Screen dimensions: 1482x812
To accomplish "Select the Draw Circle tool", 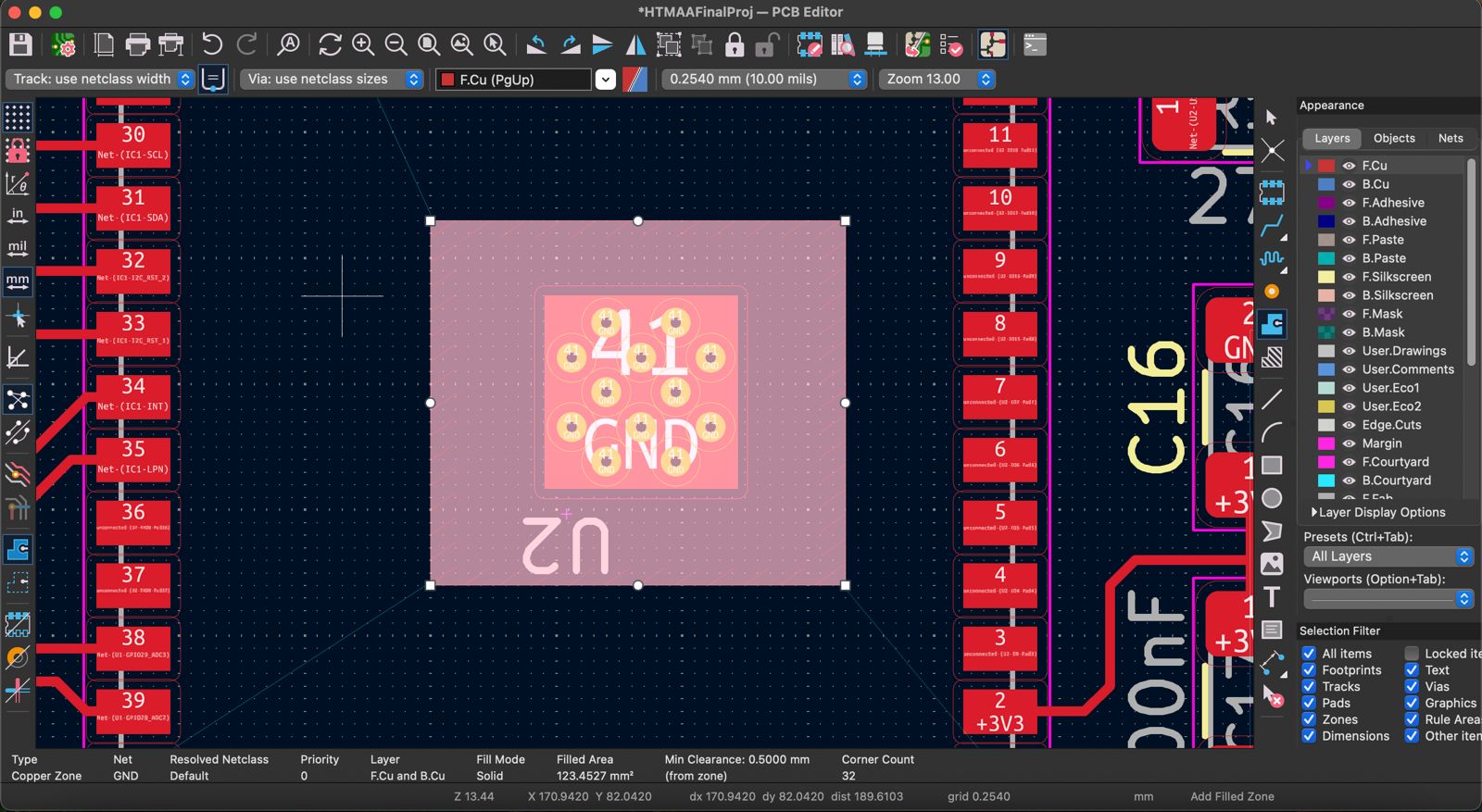I will pos(1272,498).
